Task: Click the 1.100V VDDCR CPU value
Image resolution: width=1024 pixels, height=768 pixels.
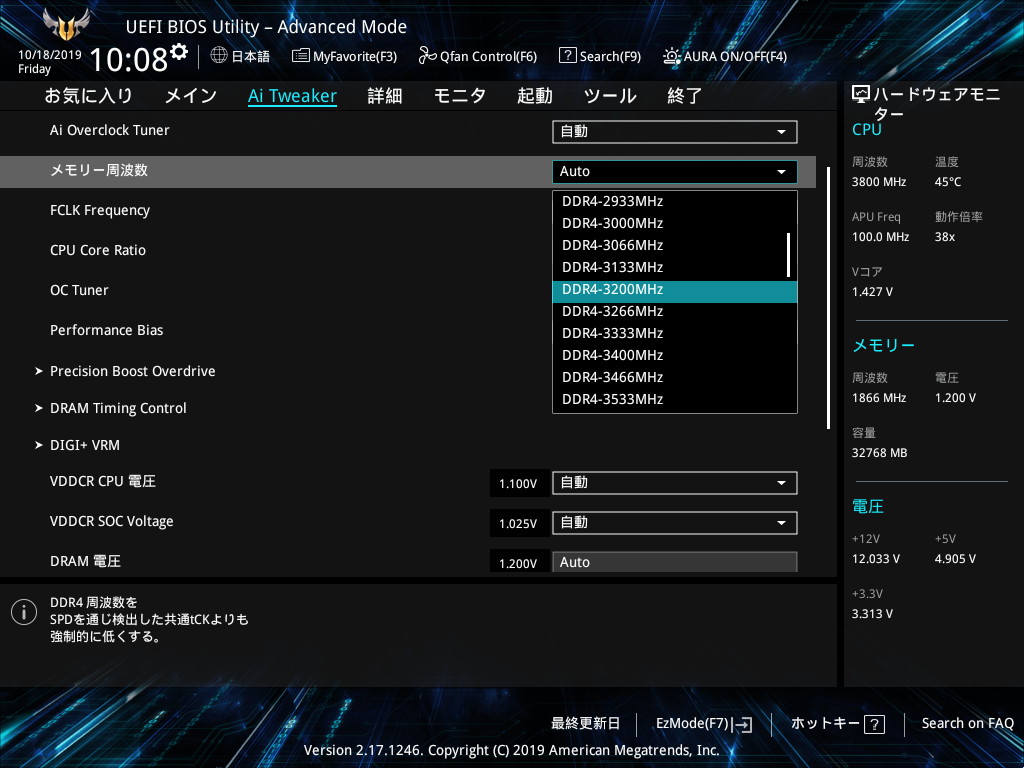Action: (x=518, y=484)
